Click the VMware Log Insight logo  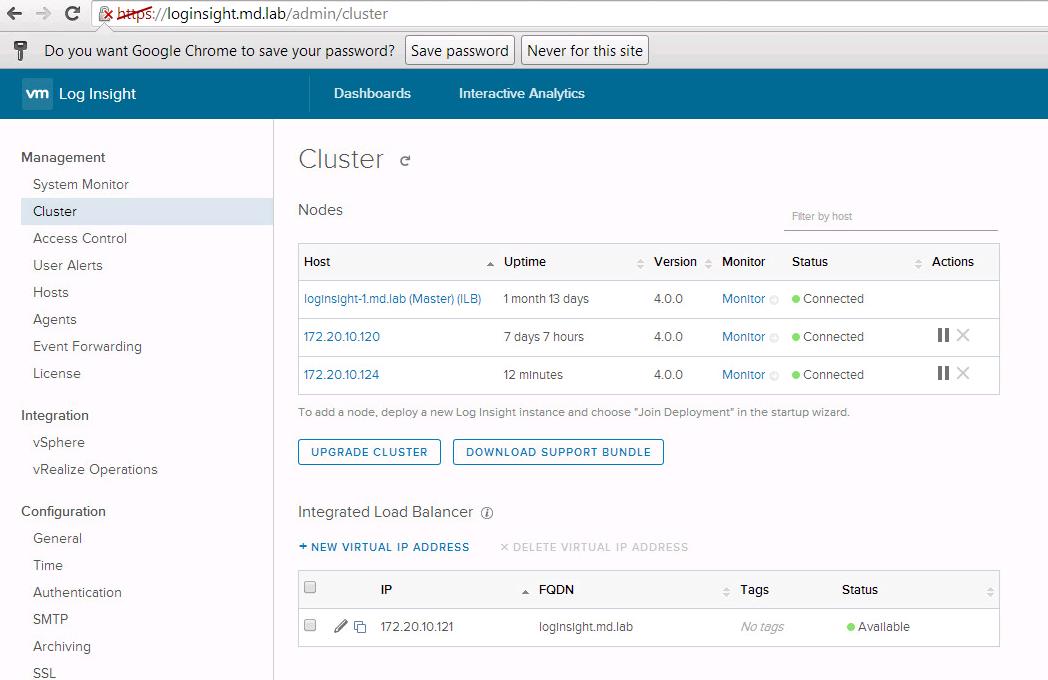click(79, 94)
